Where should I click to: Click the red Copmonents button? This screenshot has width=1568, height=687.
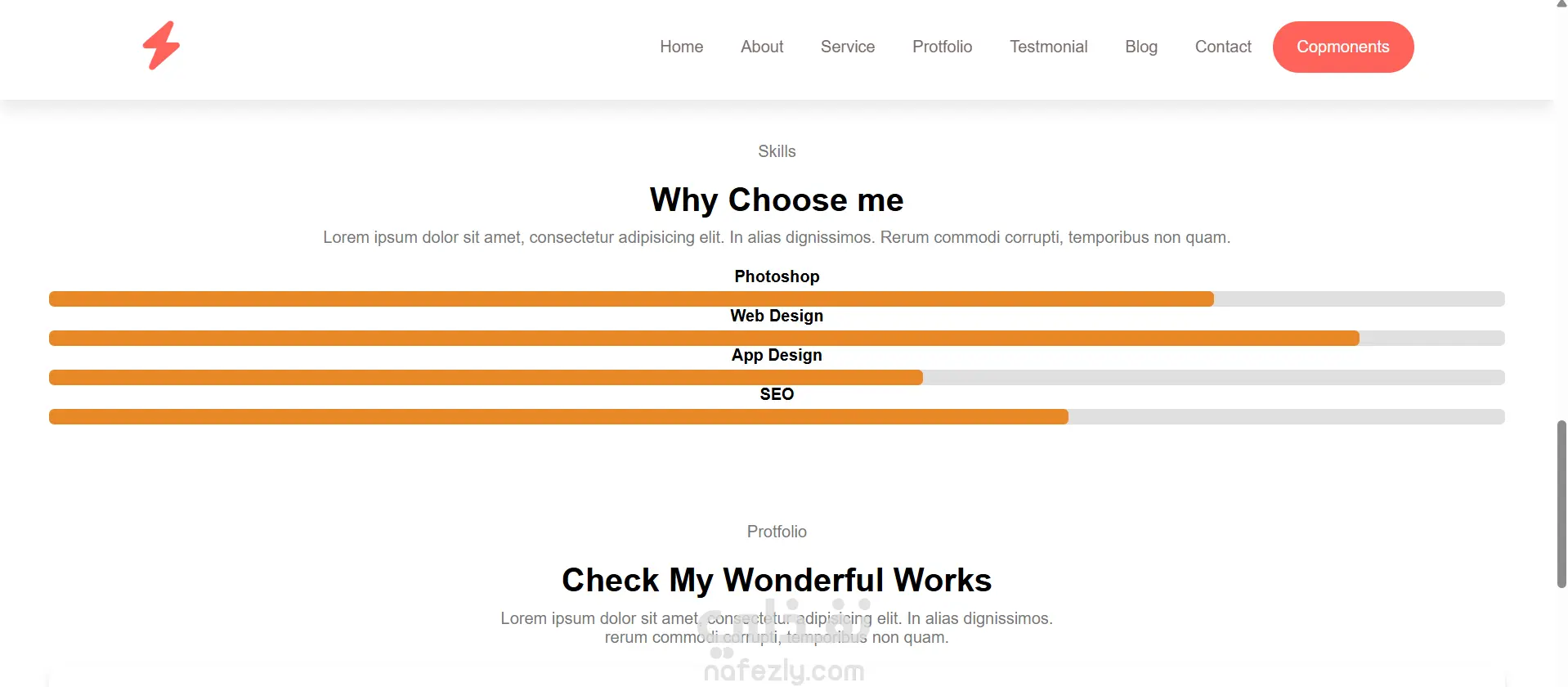pos(1343,47)
